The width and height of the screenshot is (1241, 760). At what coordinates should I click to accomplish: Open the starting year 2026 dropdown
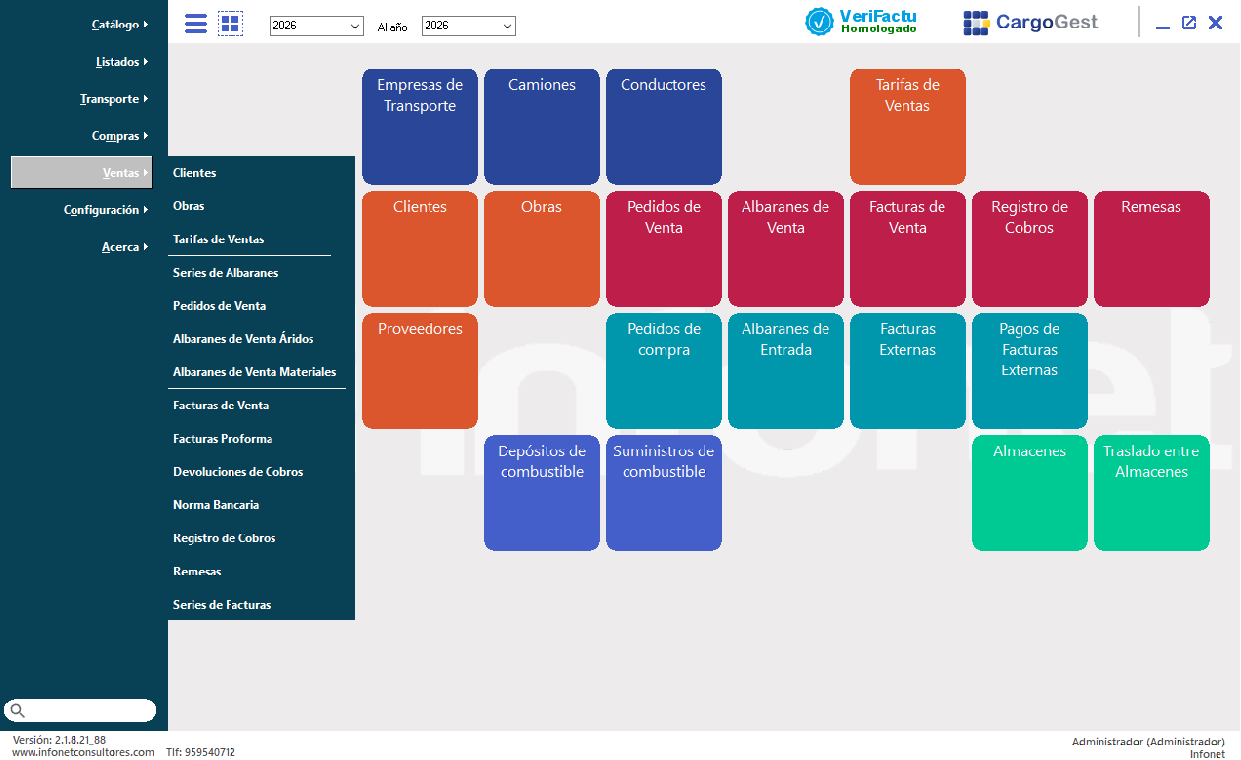(317, 26)
